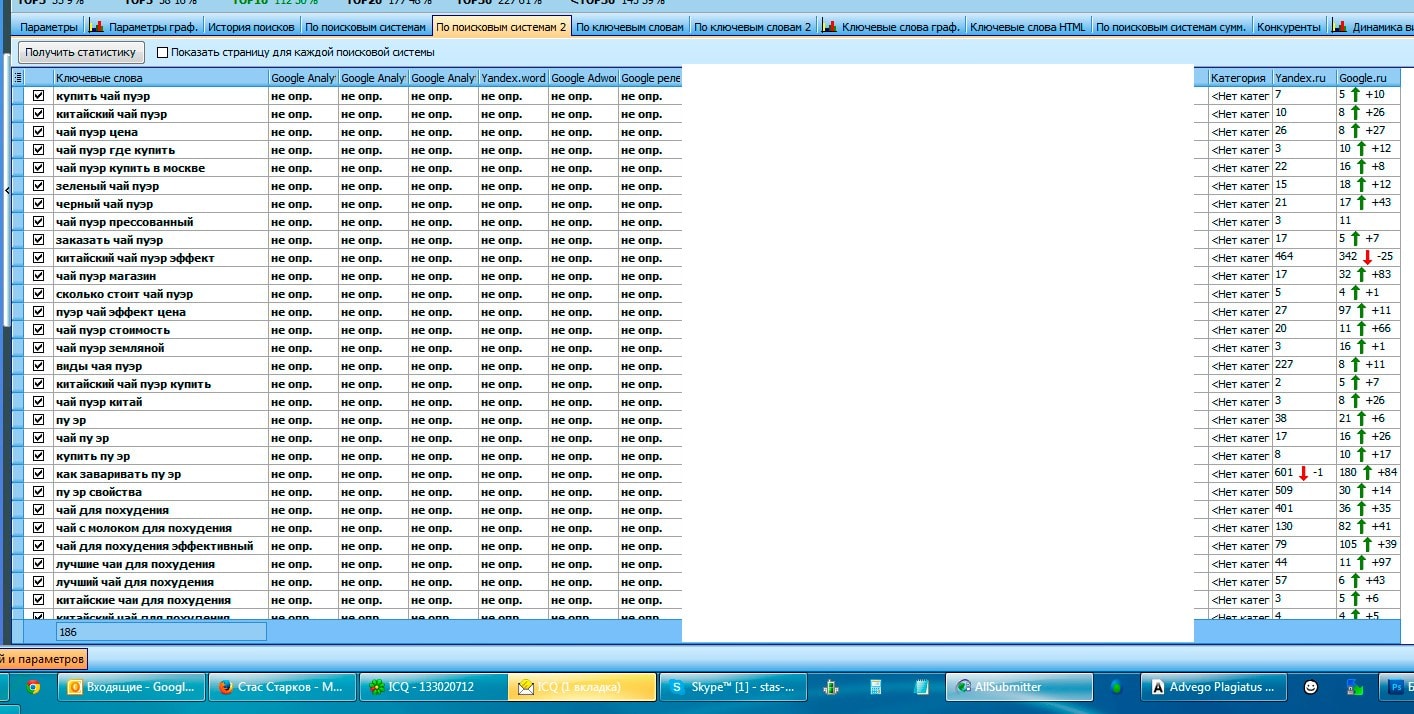Click the grid column chooser icon in header
Screen dimensions: 1414x714
(17, 77)
